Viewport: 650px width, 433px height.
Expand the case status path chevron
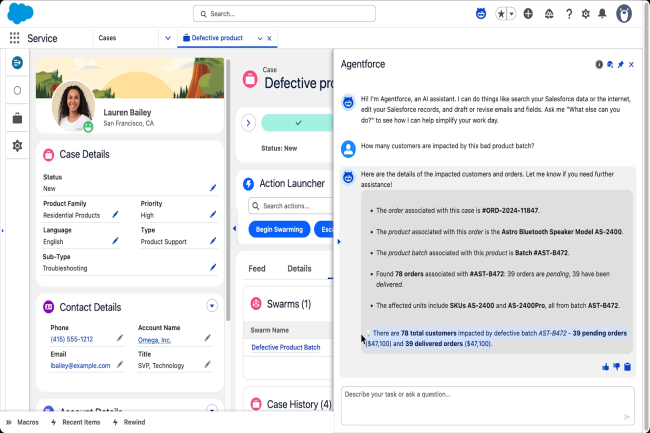tap(249, 123)
